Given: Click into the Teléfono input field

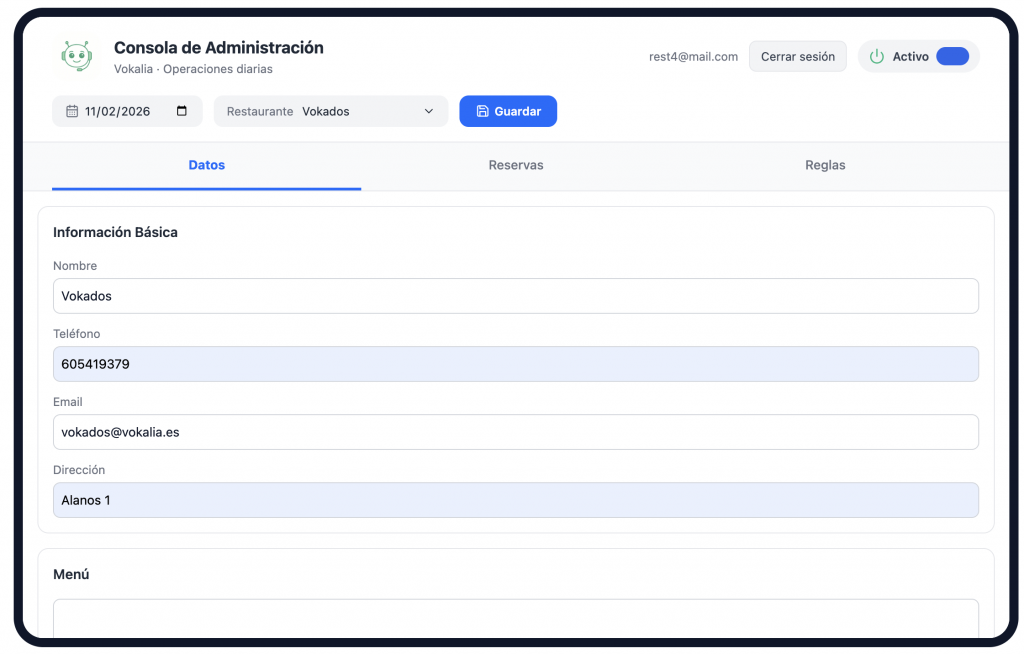Looking at the screenshot, I should tap(515, 364).
